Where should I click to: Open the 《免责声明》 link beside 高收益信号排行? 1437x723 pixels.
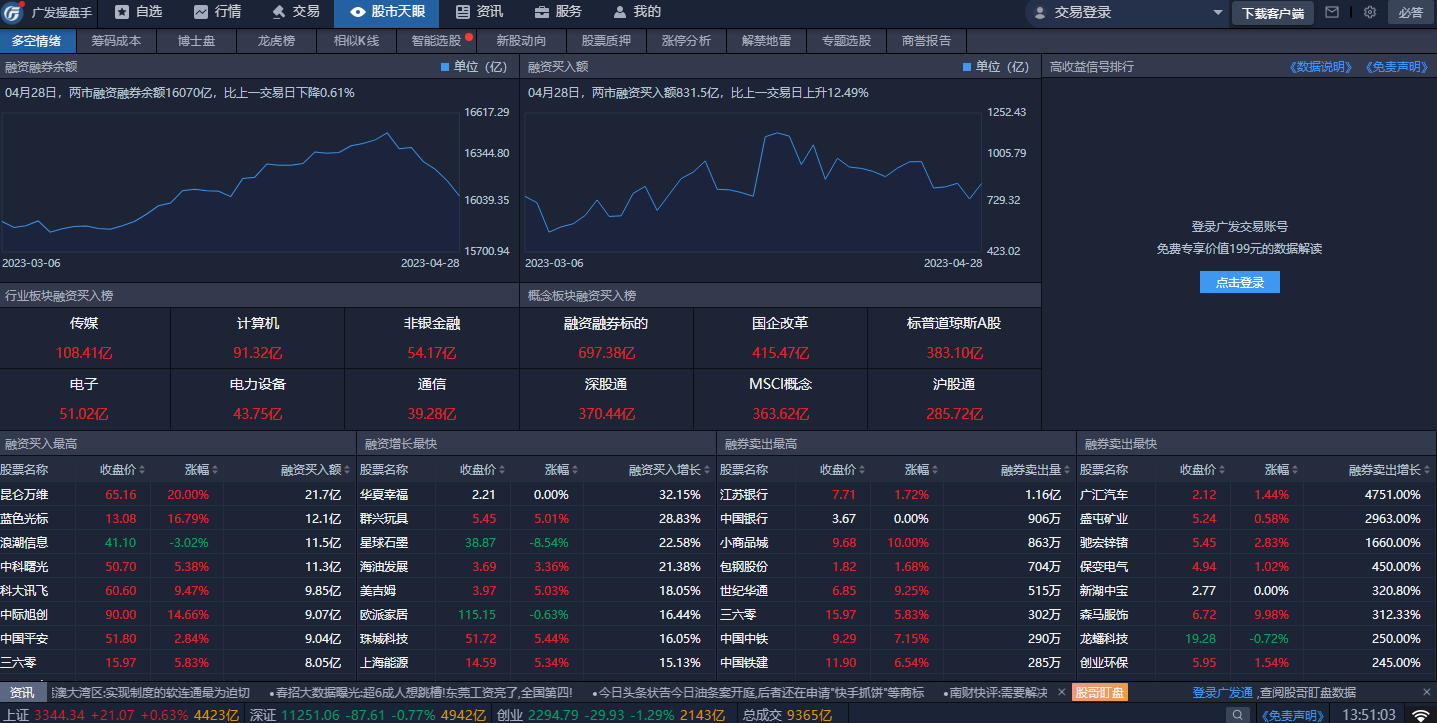click(1398, 67)
